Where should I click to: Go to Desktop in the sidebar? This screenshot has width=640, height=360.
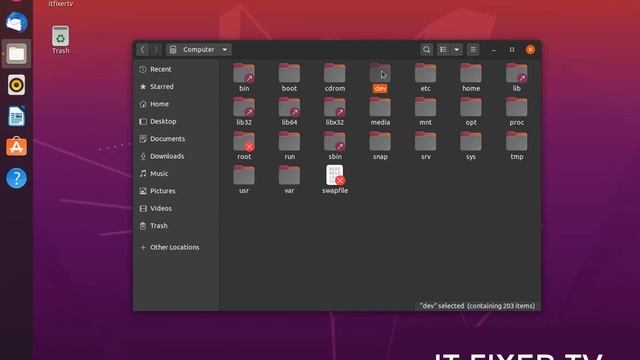pyautogui.click(x=176, y=122)
